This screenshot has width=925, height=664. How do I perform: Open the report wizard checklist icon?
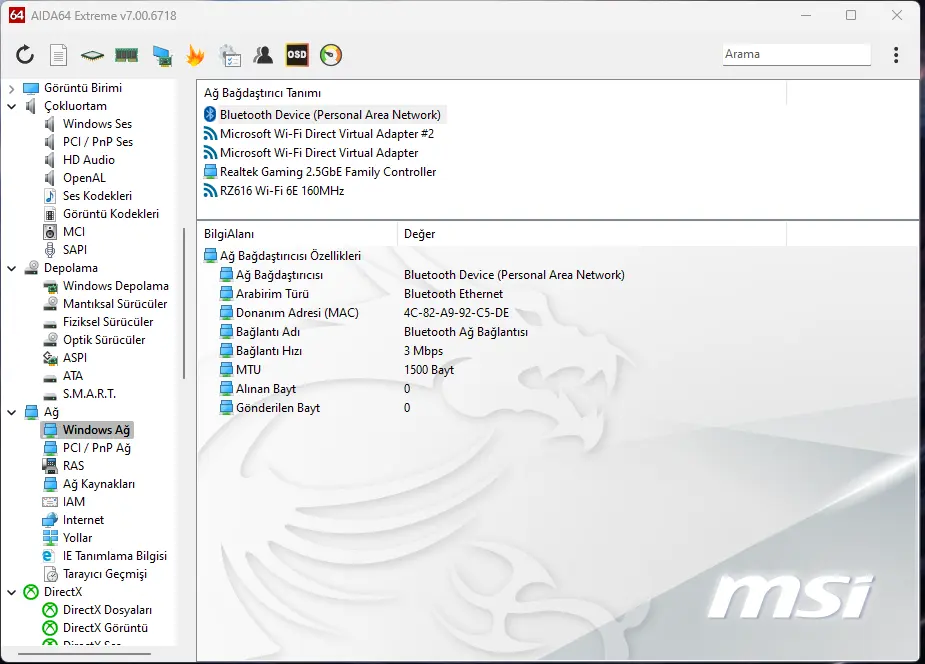229,55
